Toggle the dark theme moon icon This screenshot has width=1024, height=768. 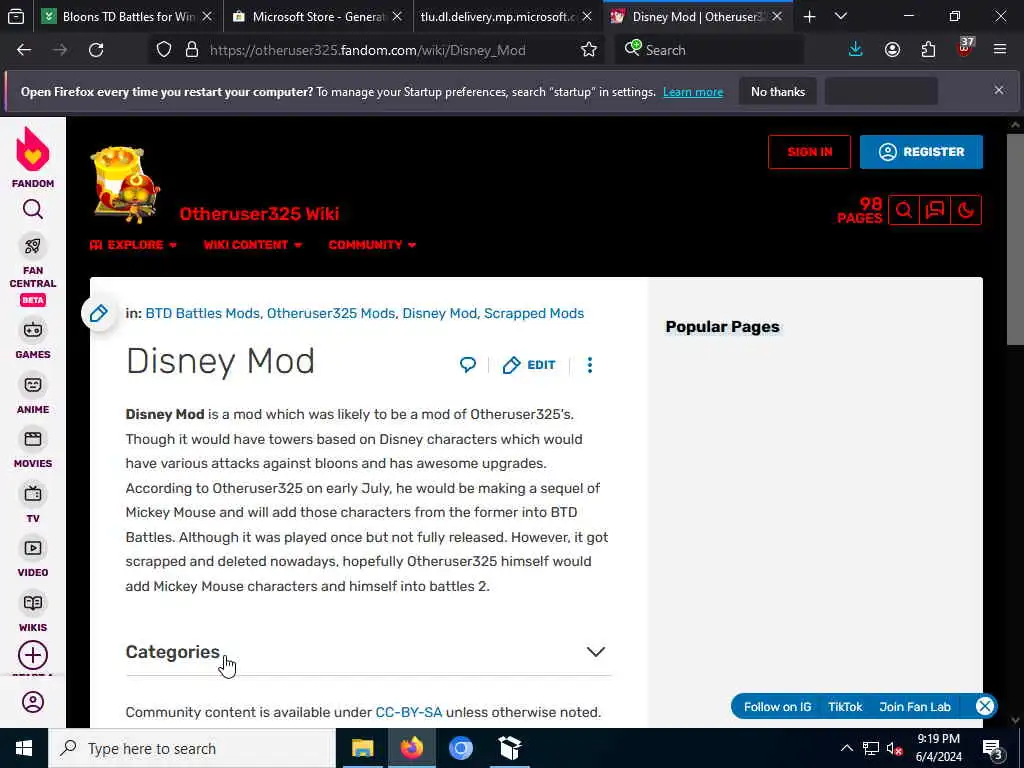[966, 210]
